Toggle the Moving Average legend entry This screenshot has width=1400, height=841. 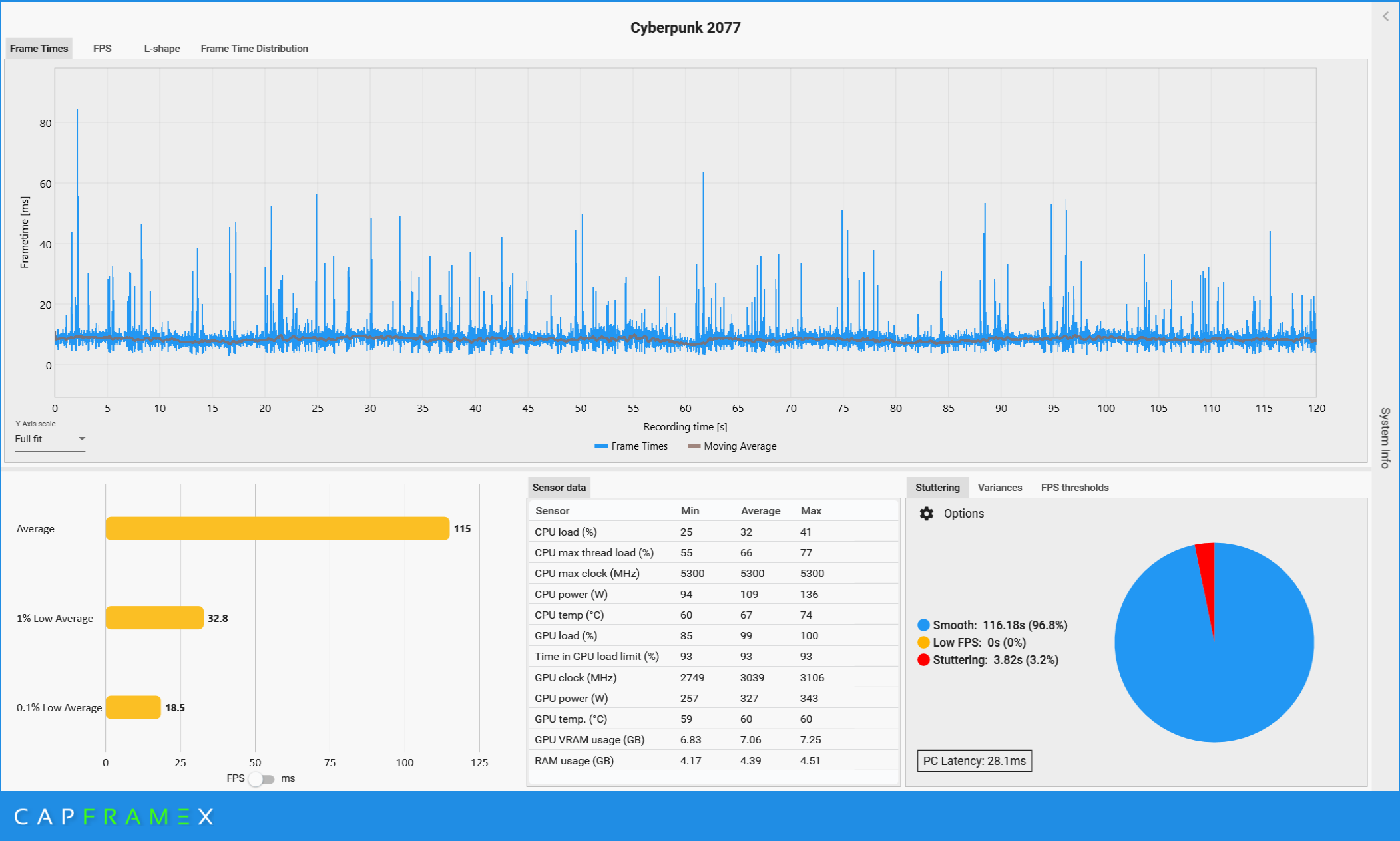point(732,446)
